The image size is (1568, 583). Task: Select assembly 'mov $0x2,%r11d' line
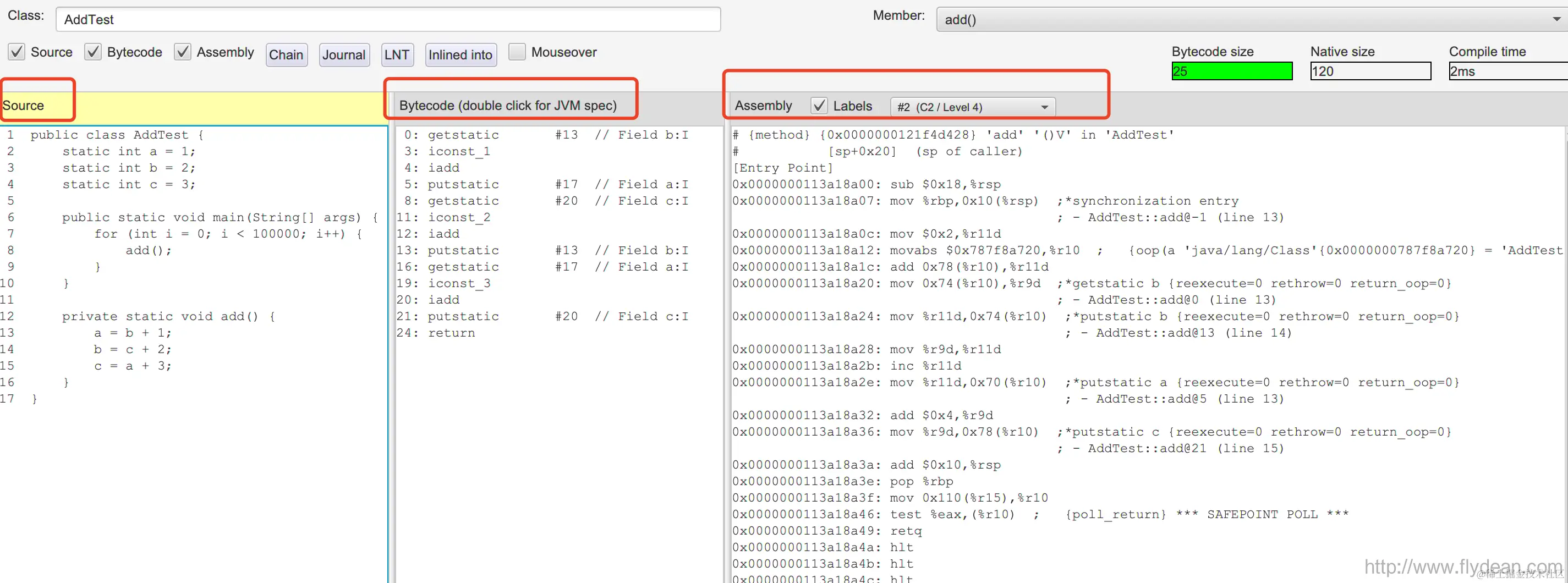click(866, 234)
